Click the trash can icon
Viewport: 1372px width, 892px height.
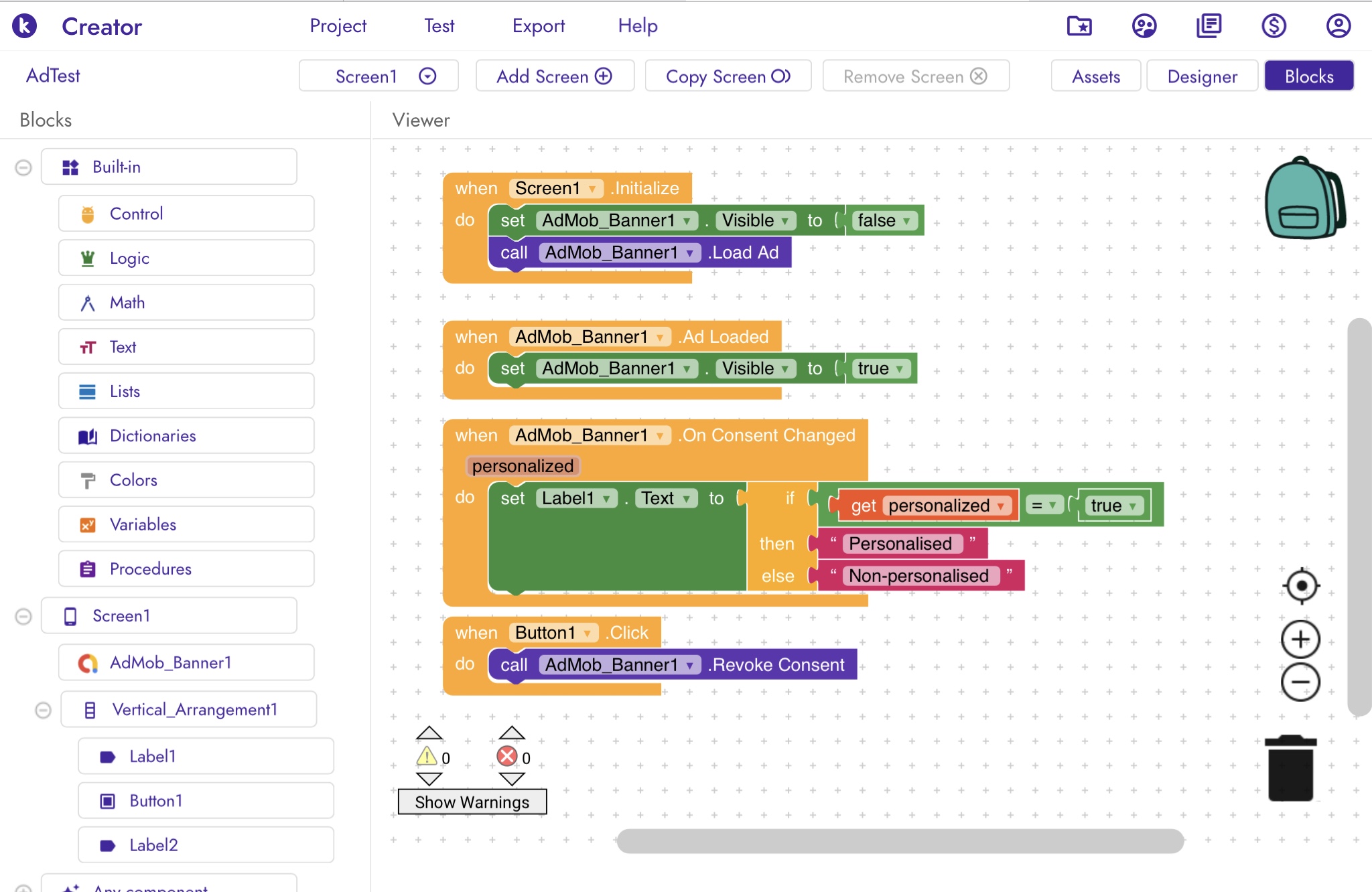(x=1290, y=768)
